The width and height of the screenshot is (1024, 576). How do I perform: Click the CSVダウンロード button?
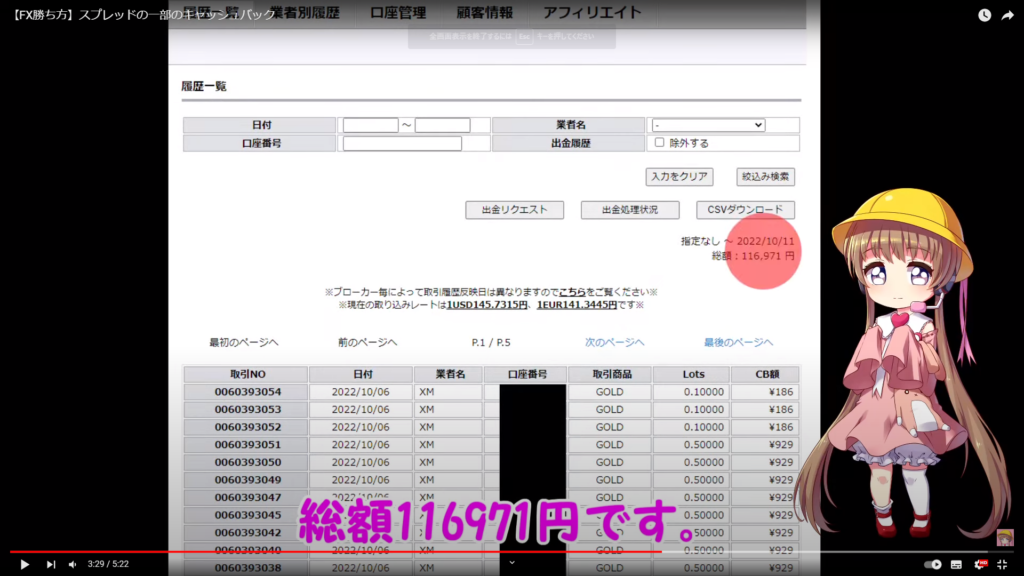coord(745,210)
